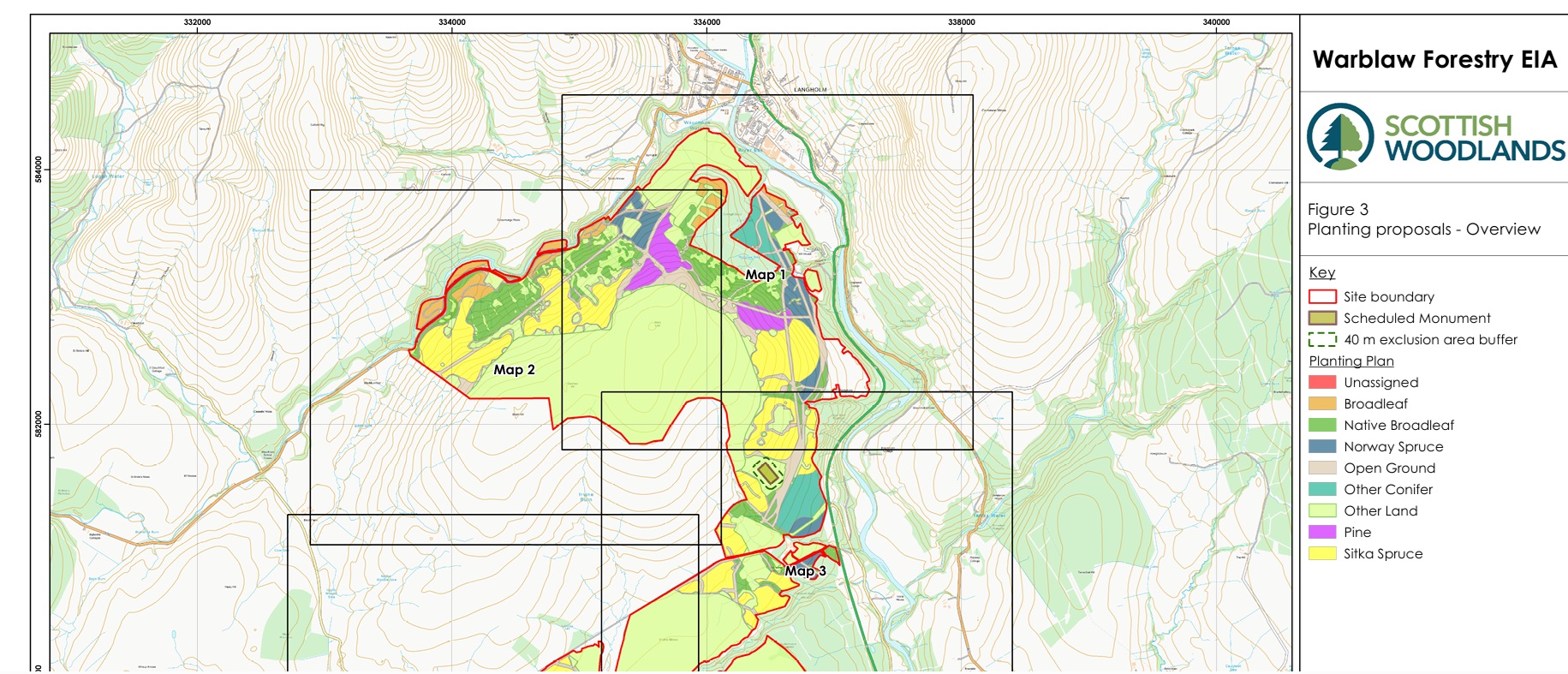The width and height of the screenshot is (1568, 674).
Task: Click the Scheduled Monument legend symbol
Action: [1322, 318]
